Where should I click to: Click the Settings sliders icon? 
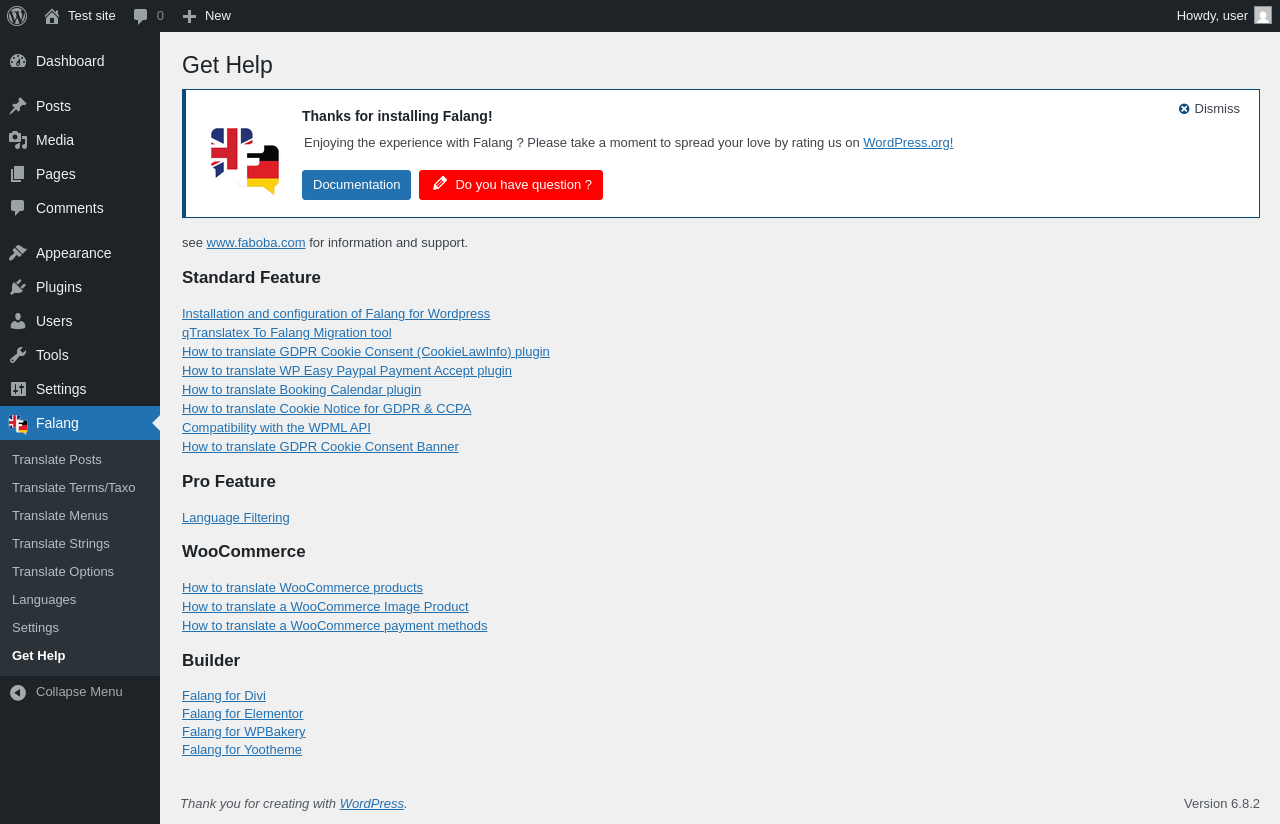click(x=18, y=389)
